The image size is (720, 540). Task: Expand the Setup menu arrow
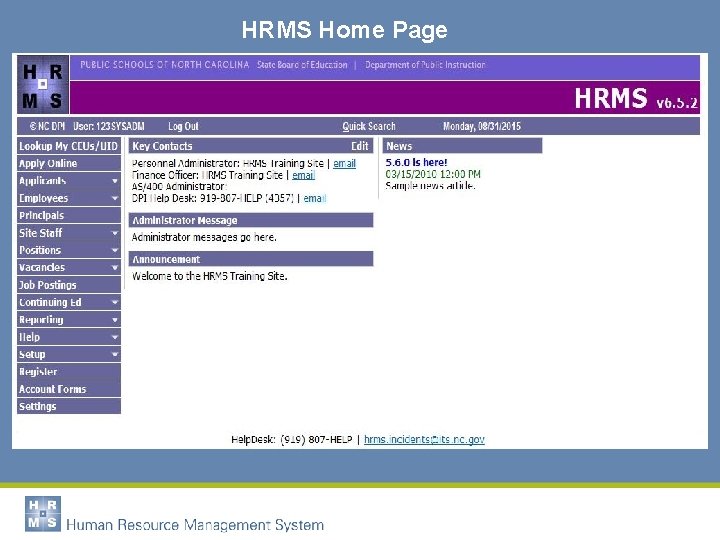tap(115, 354)
